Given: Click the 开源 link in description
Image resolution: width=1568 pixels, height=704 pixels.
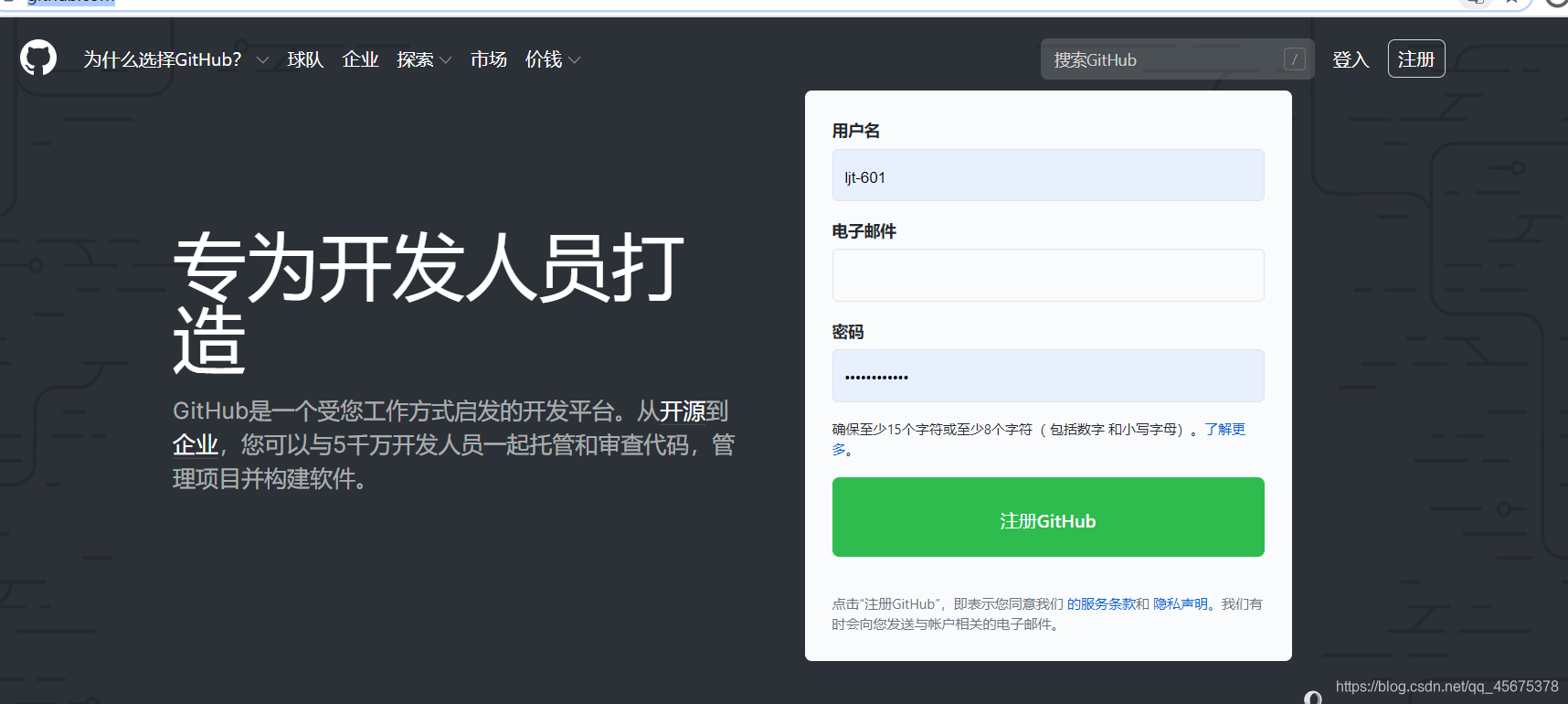Looking at the screenshot, I should [x=683, y=411].
